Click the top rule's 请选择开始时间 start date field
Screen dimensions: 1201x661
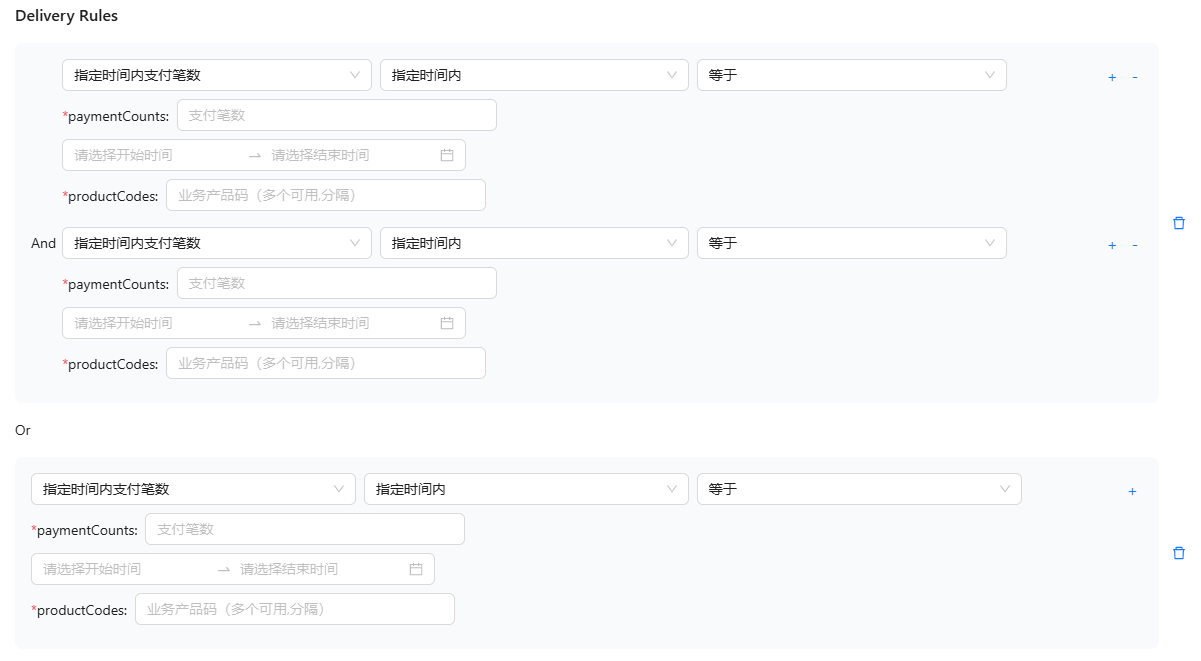pos(155,155)
